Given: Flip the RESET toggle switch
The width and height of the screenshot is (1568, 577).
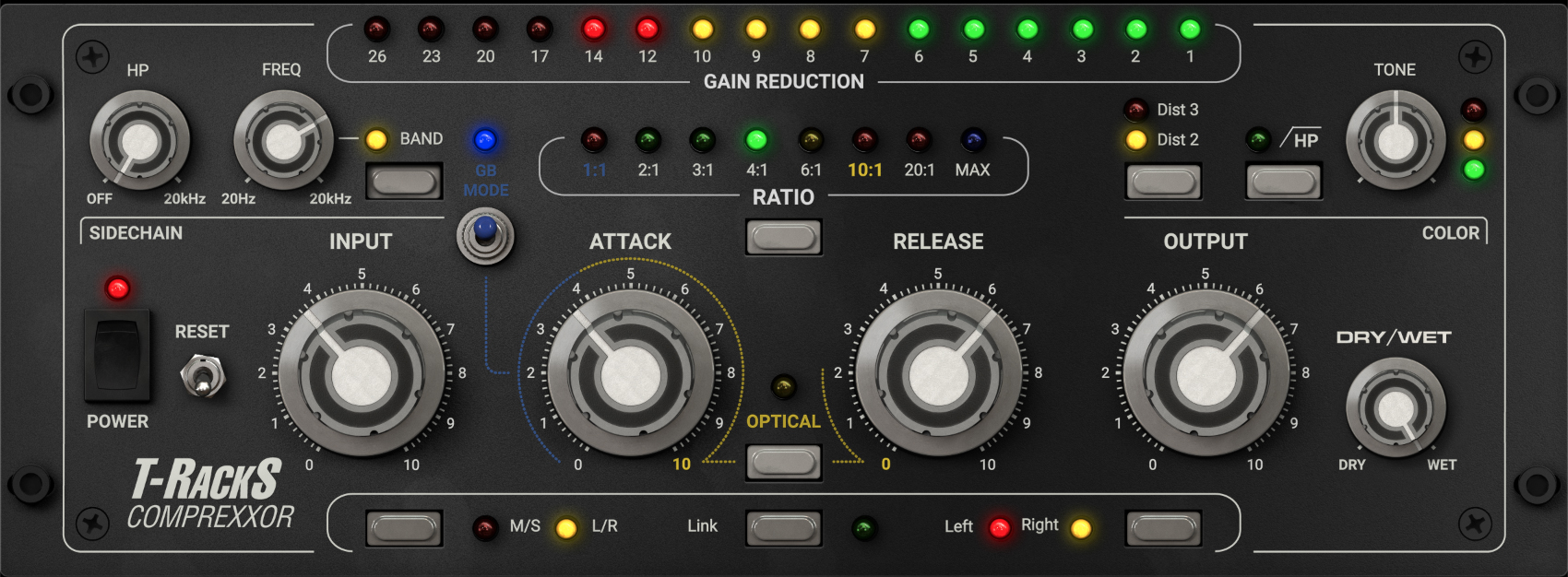Looking at the screenshot, I should tap(202, 376).
